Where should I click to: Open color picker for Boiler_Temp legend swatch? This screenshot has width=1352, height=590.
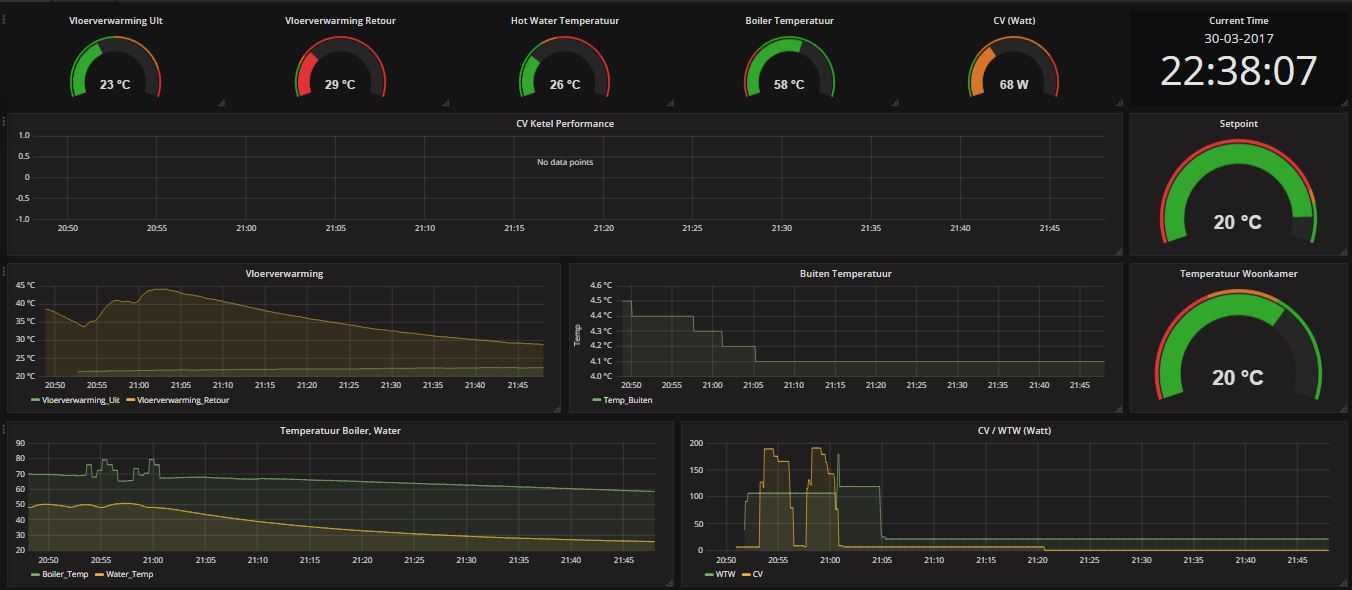[x=35, y=574]
